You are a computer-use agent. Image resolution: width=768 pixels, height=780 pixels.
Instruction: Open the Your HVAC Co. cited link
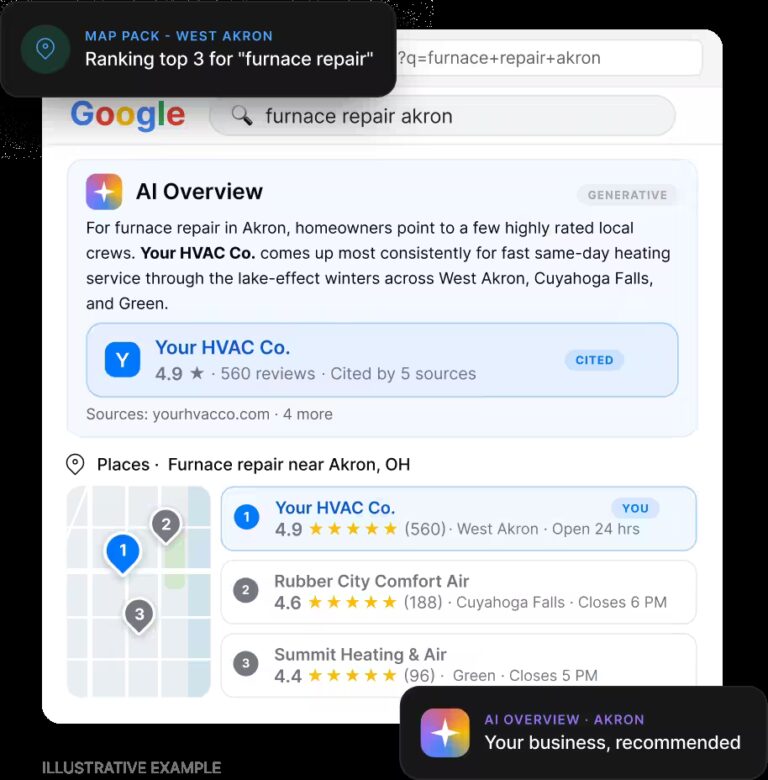(222, 347)
